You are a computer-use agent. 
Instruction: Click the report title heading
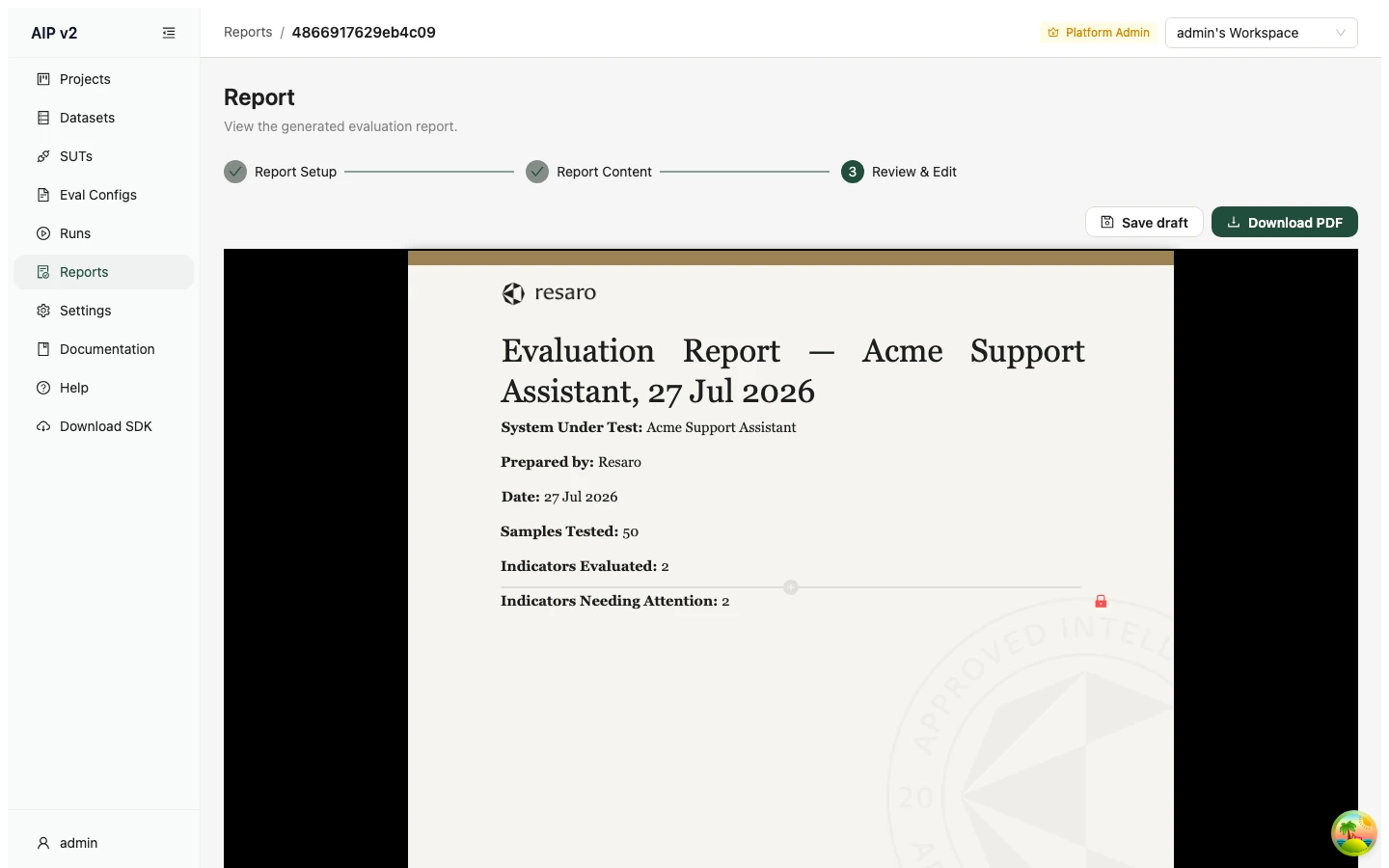click(793, 371)
